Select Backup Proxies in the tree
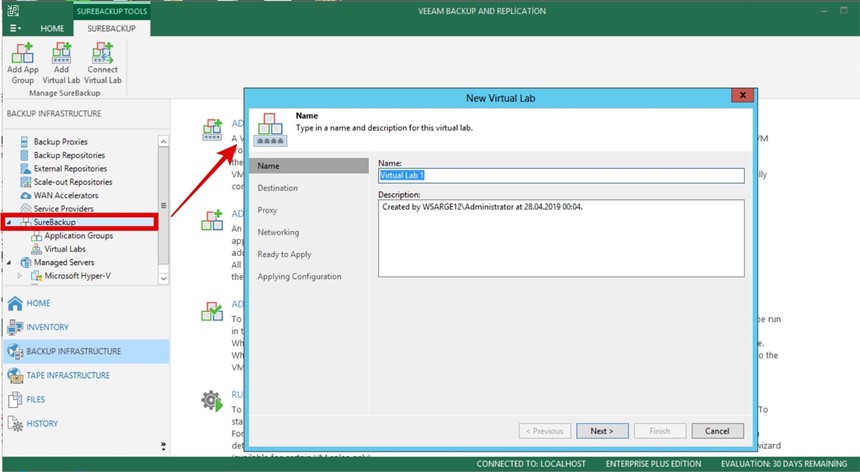 coord(60,141)
